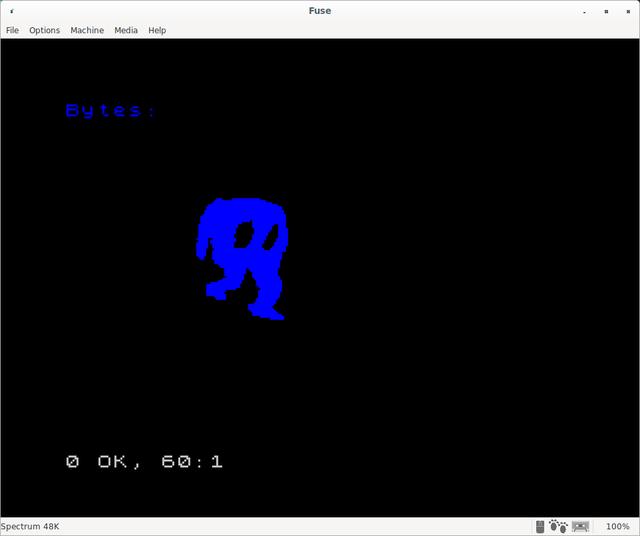Click the window menu icon in title bar
This screenshot has width=640, height=536.
pyautogui.click(x=11, y=11)
